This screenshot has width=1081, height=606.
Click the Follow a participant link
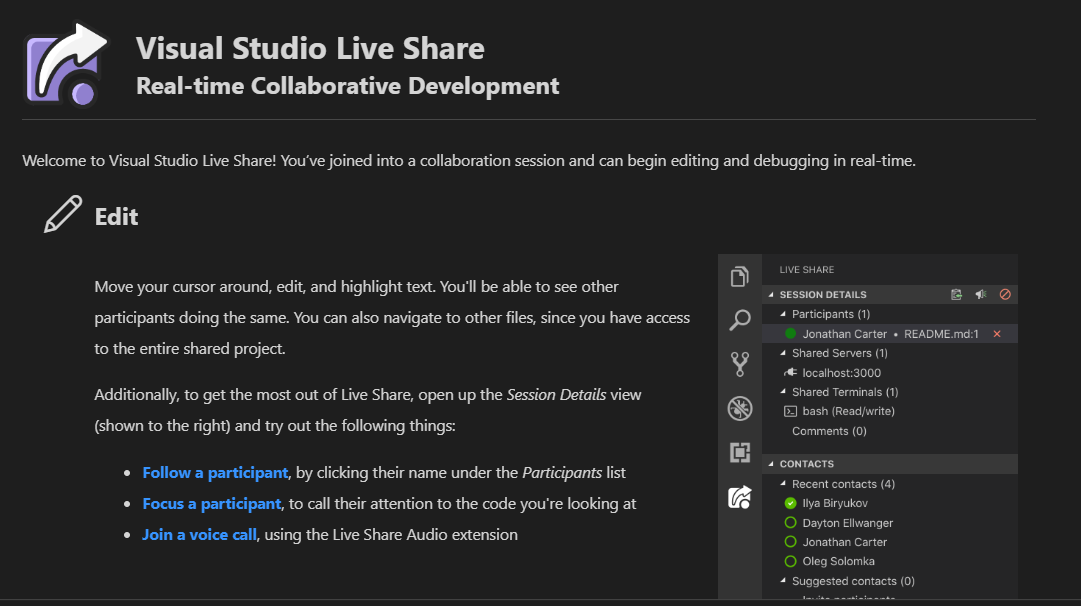coord(215,471)
